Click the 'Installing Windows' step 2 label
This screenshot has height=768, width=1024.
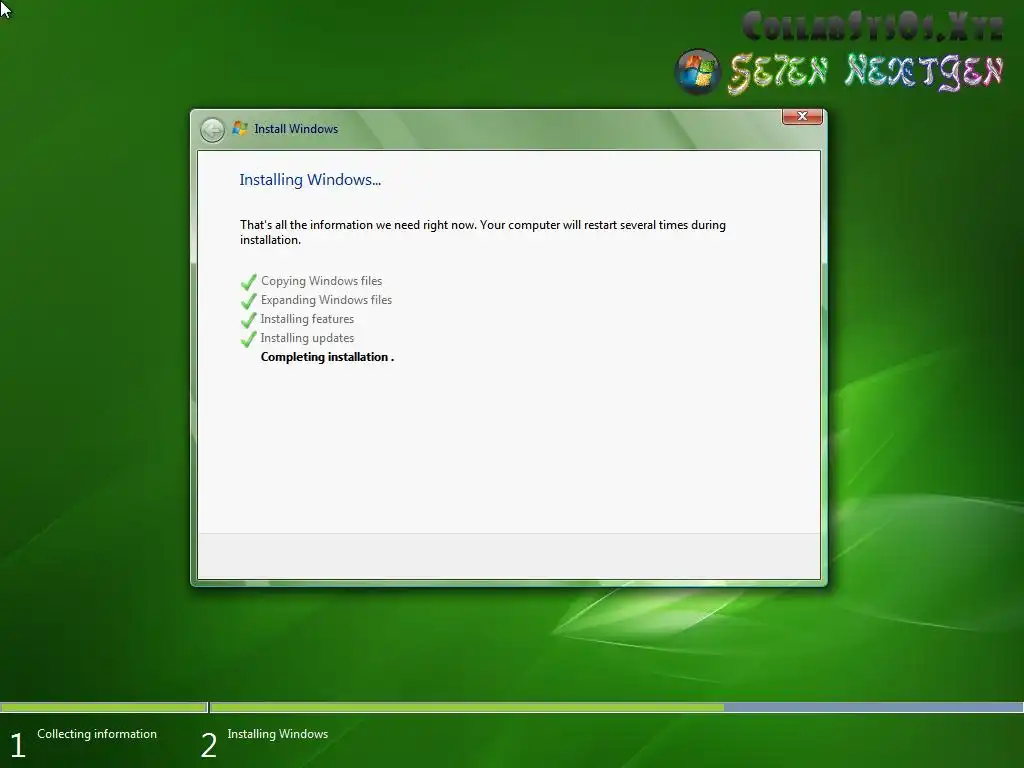point(278,734)
